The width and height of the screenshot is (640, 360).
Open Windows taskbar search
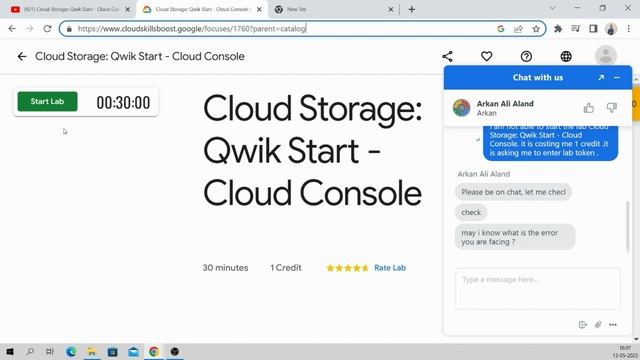pyautogui.click(x=30, y=351)
